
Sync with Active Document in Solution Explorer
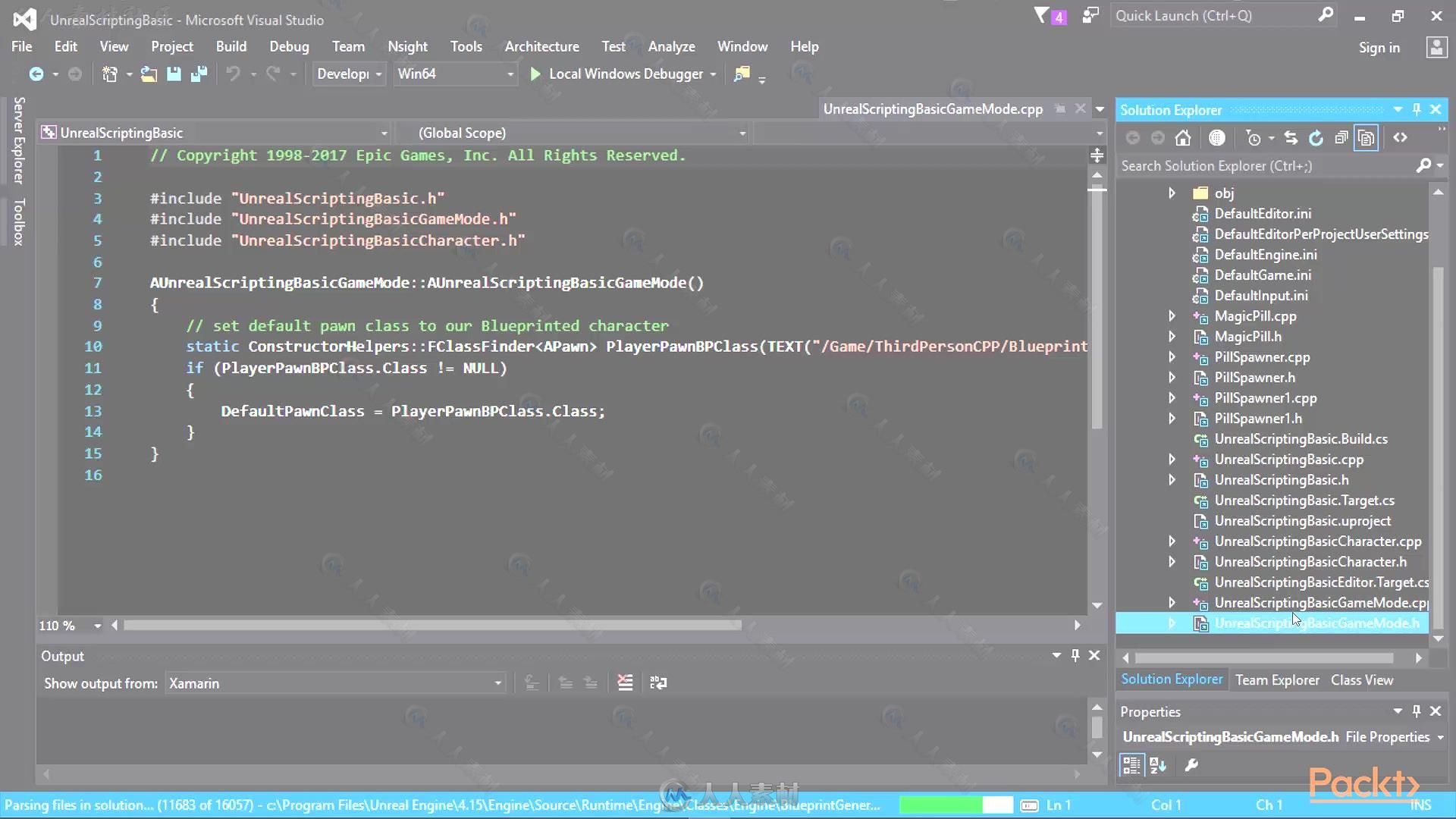pyautogui.click(x=1291, y=137)
